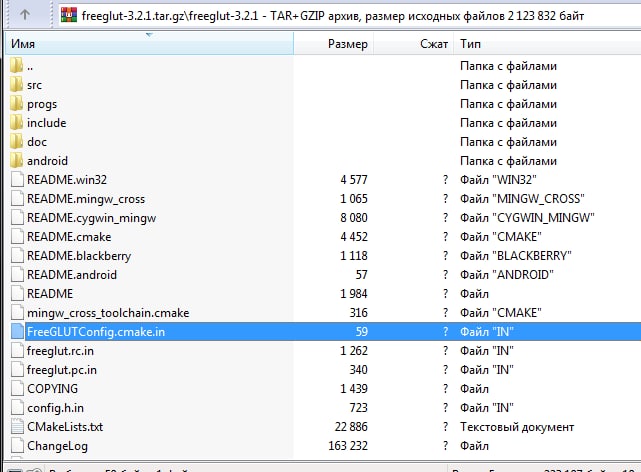Click the archive path address field
641x472 pixels.
tap(350, 16)
